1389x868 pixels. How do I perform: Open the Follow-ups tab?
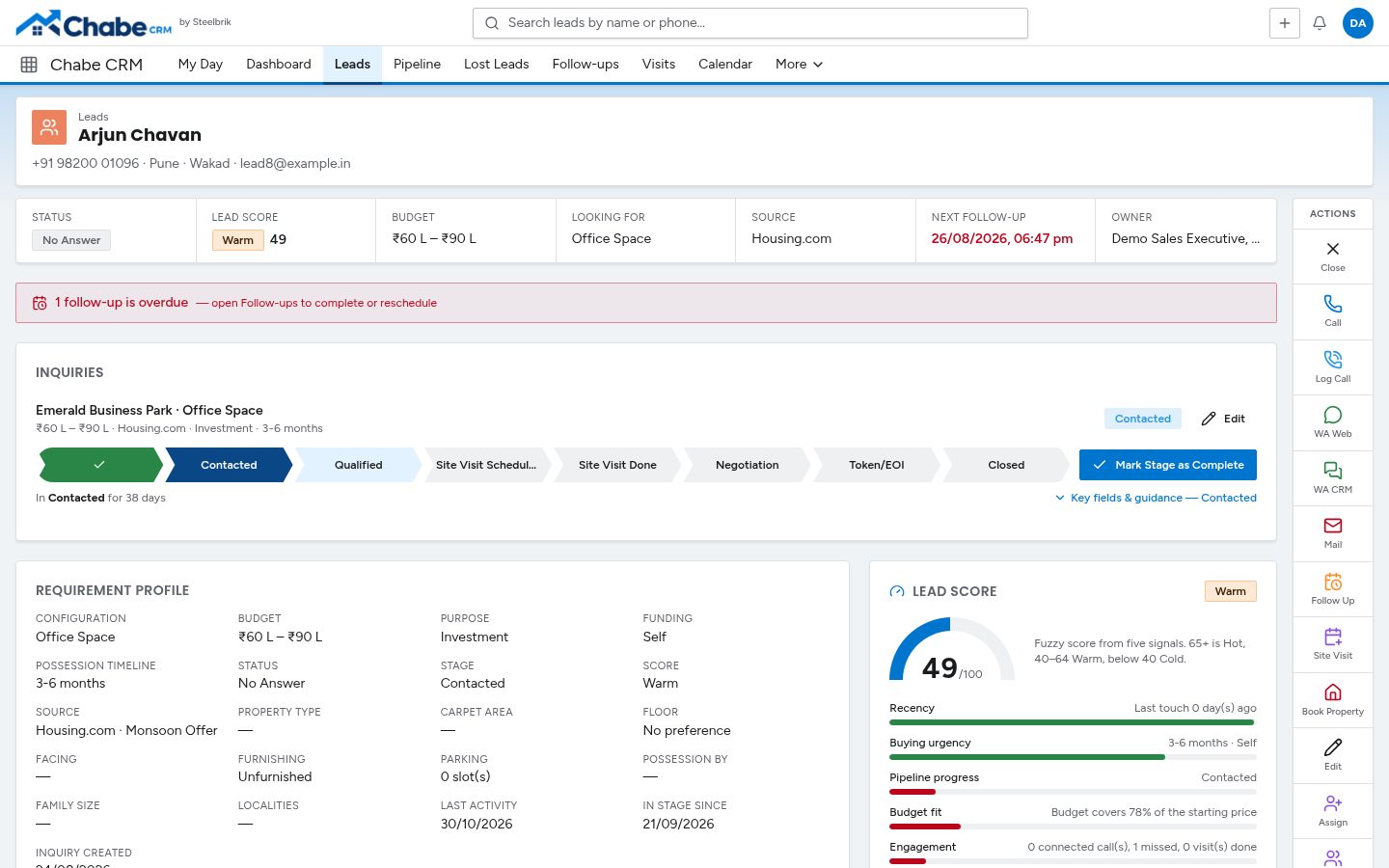[x=586, y=65]
